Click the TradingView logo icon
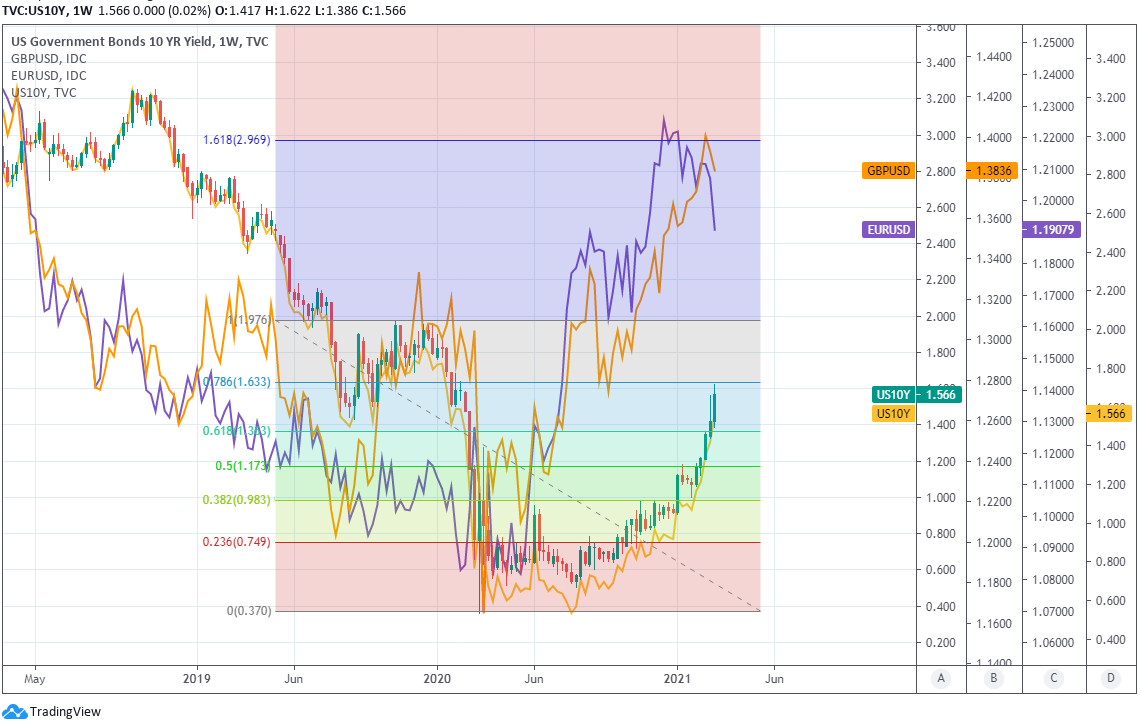The height and width of the screenshot is (723, 1141). (15, 711)
